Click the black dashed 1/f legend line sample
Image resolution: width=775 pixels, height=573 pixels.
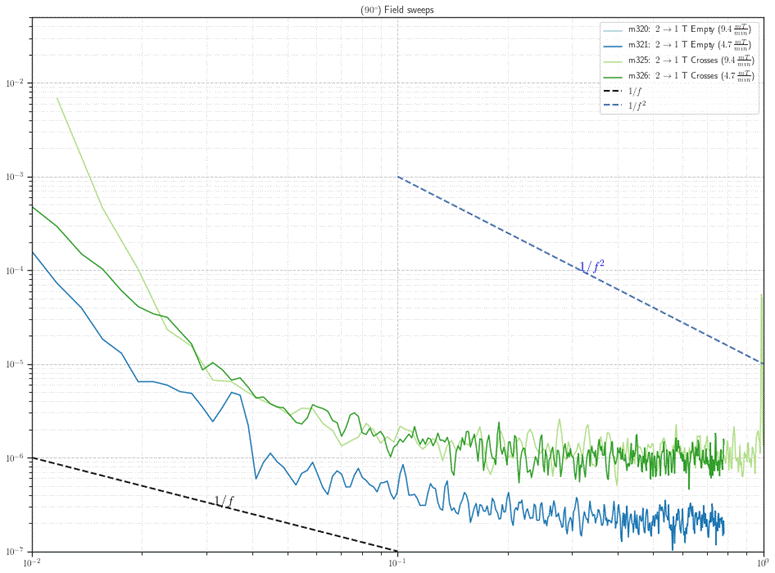click(x=612, y=90)
